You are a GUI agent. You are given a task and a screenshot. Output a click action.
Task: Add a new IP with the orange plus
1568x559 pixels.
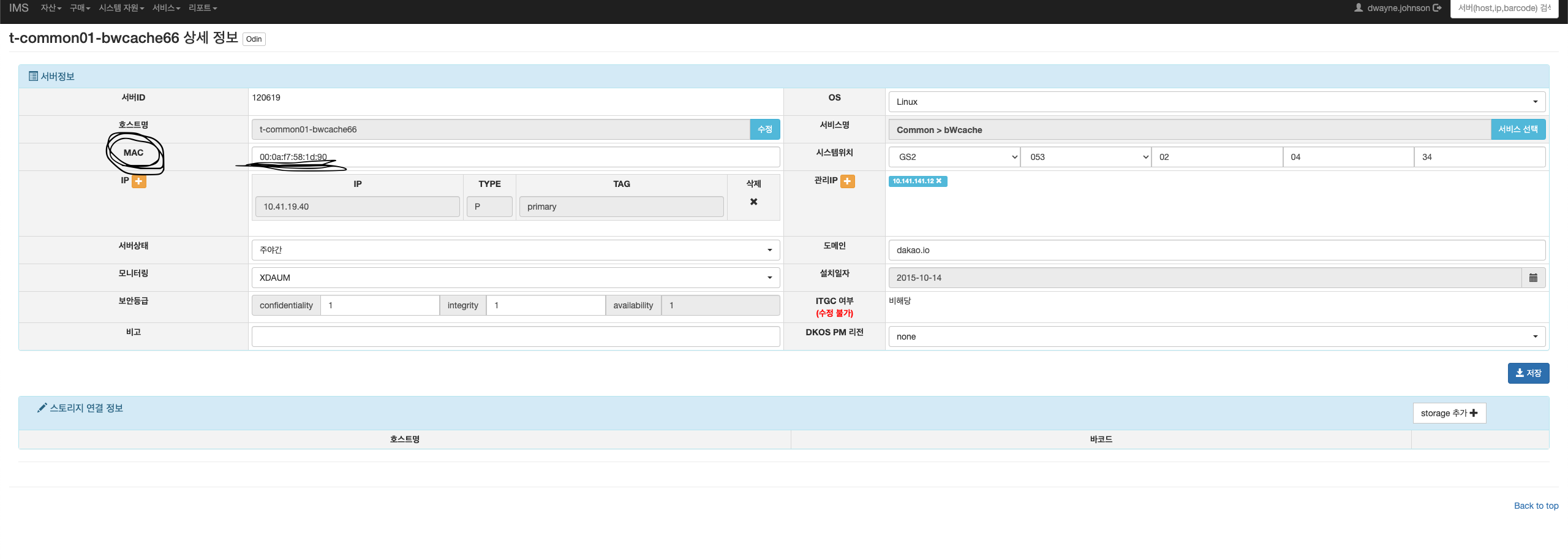tap(139, 181)
